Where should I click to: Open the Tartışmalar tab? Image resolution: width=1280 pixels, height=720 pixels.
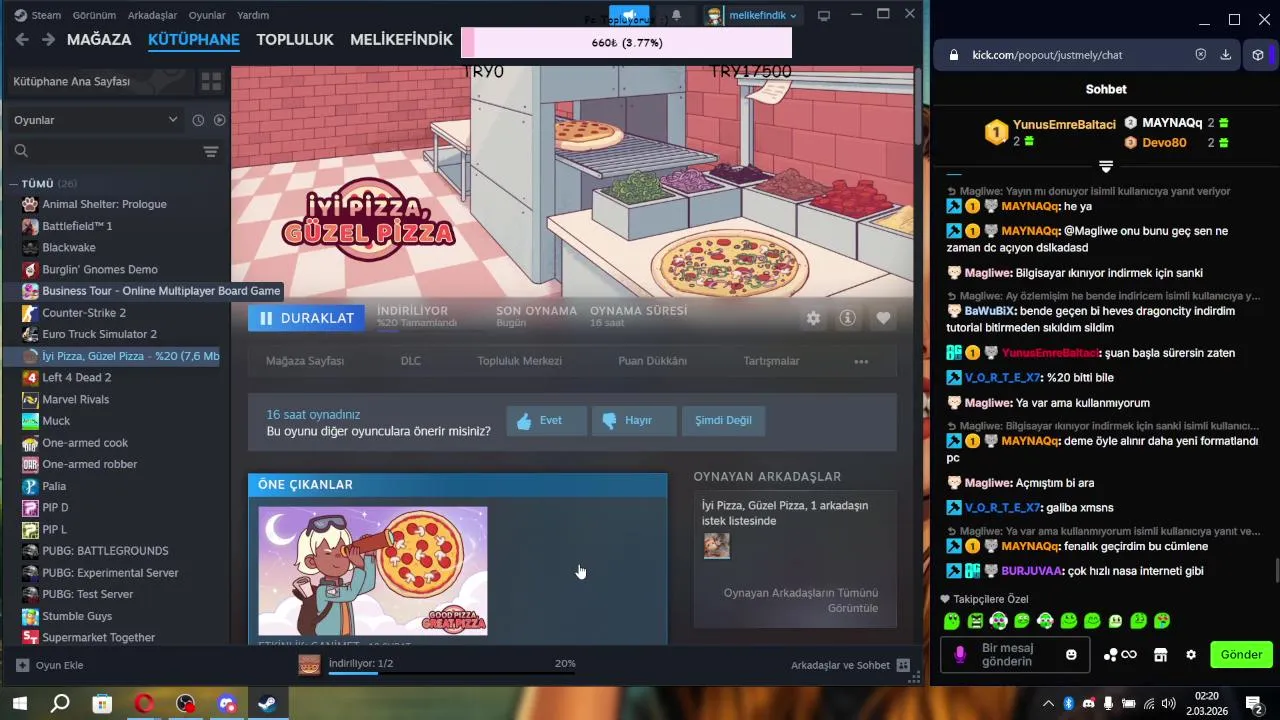coord(771,361)
